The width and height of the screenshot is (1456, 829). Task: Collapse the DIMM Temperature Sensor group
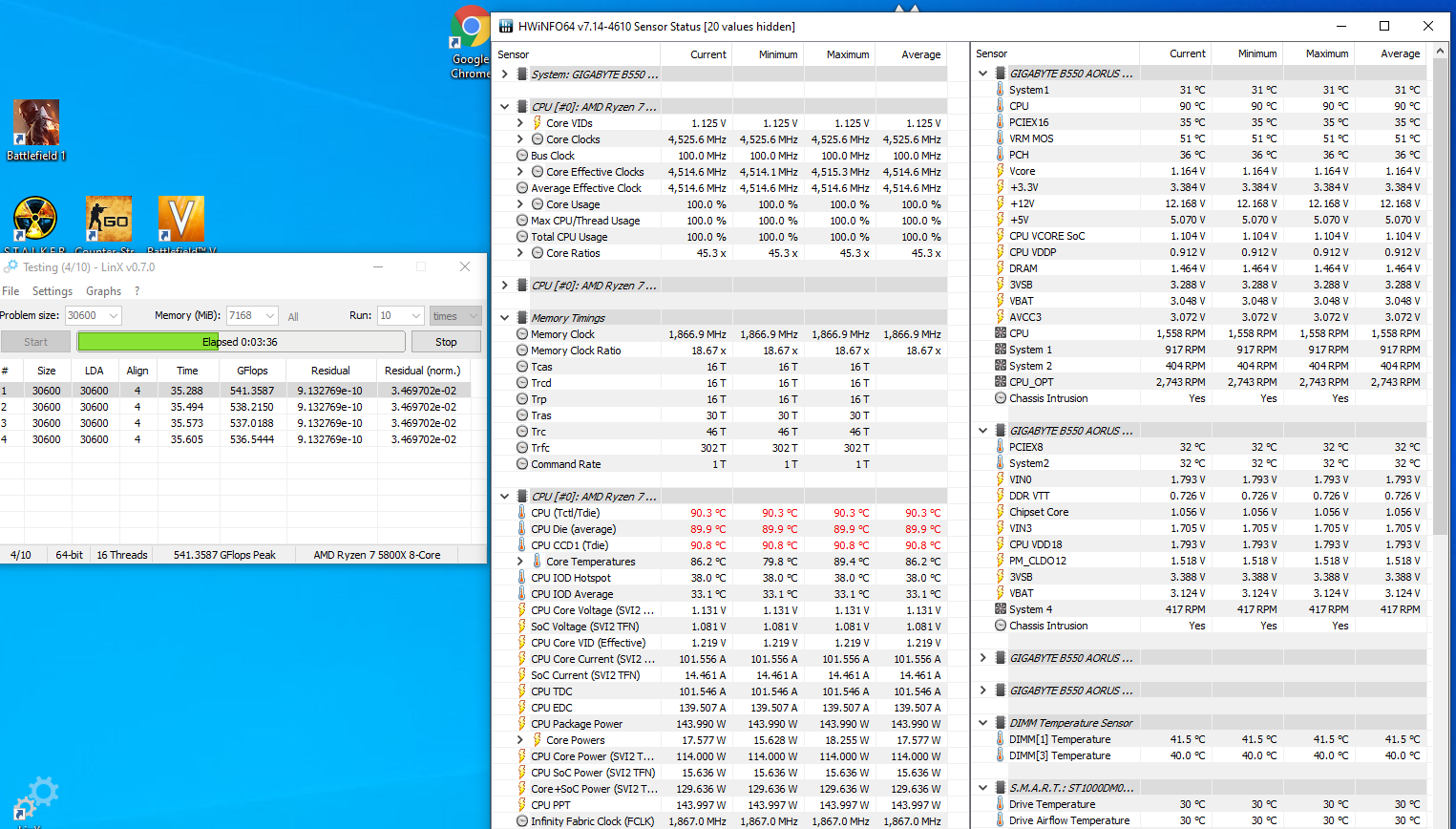982,723
